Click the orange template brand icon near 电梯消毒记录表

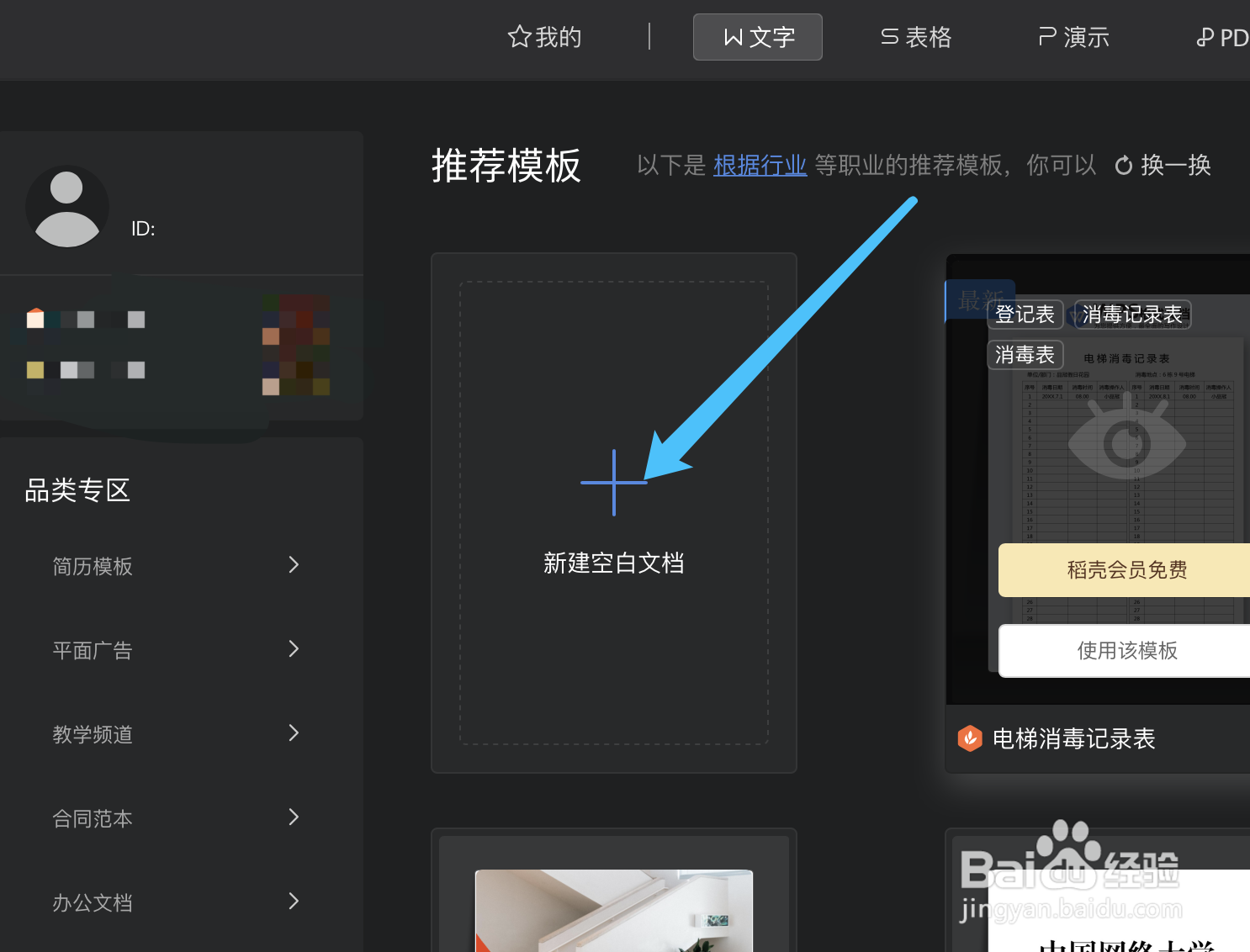click(970, 738)
